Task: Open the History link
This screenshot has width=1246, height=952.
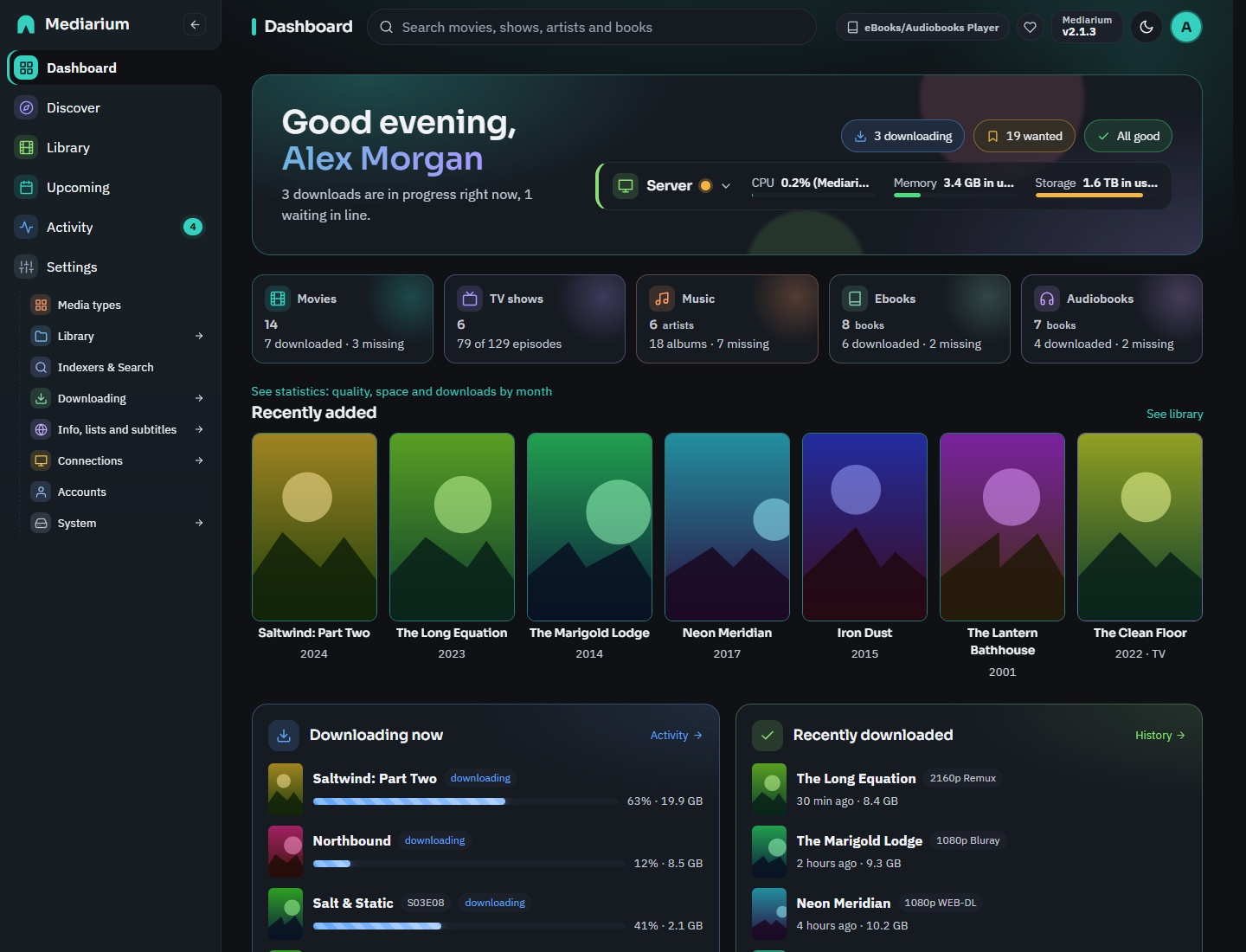Action: (x=1160, y=736)
